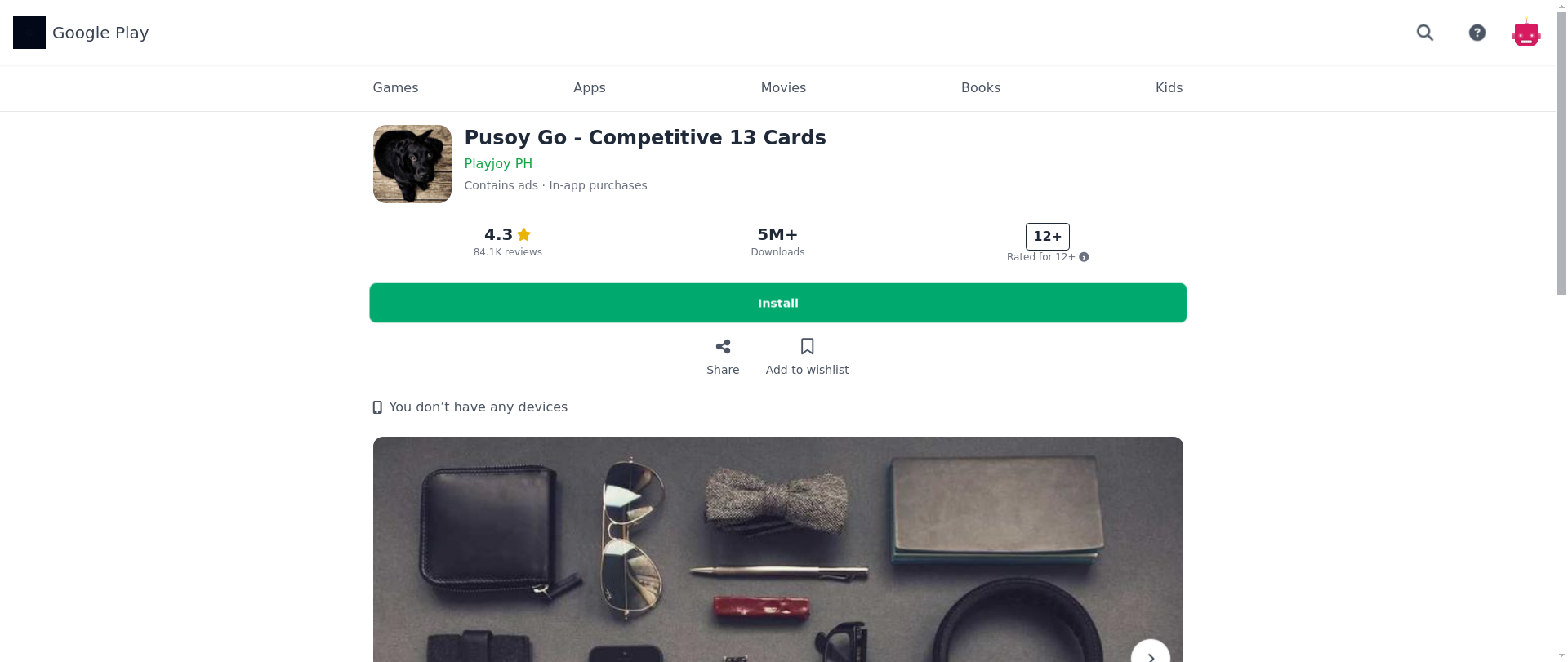Switch to the Books tab
The image size is (1568, 662).
coord(981,88)
